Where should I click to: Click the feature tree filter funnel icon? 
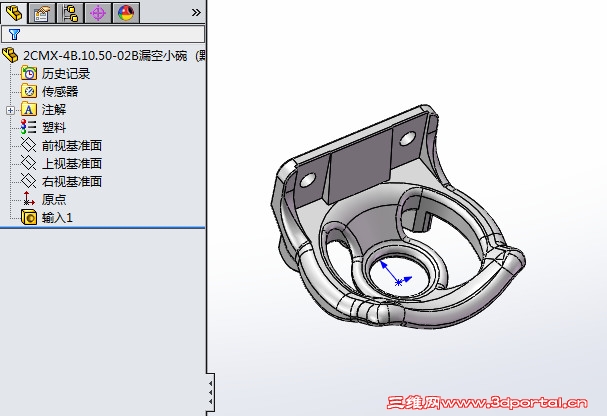click(x=14, y=34)
